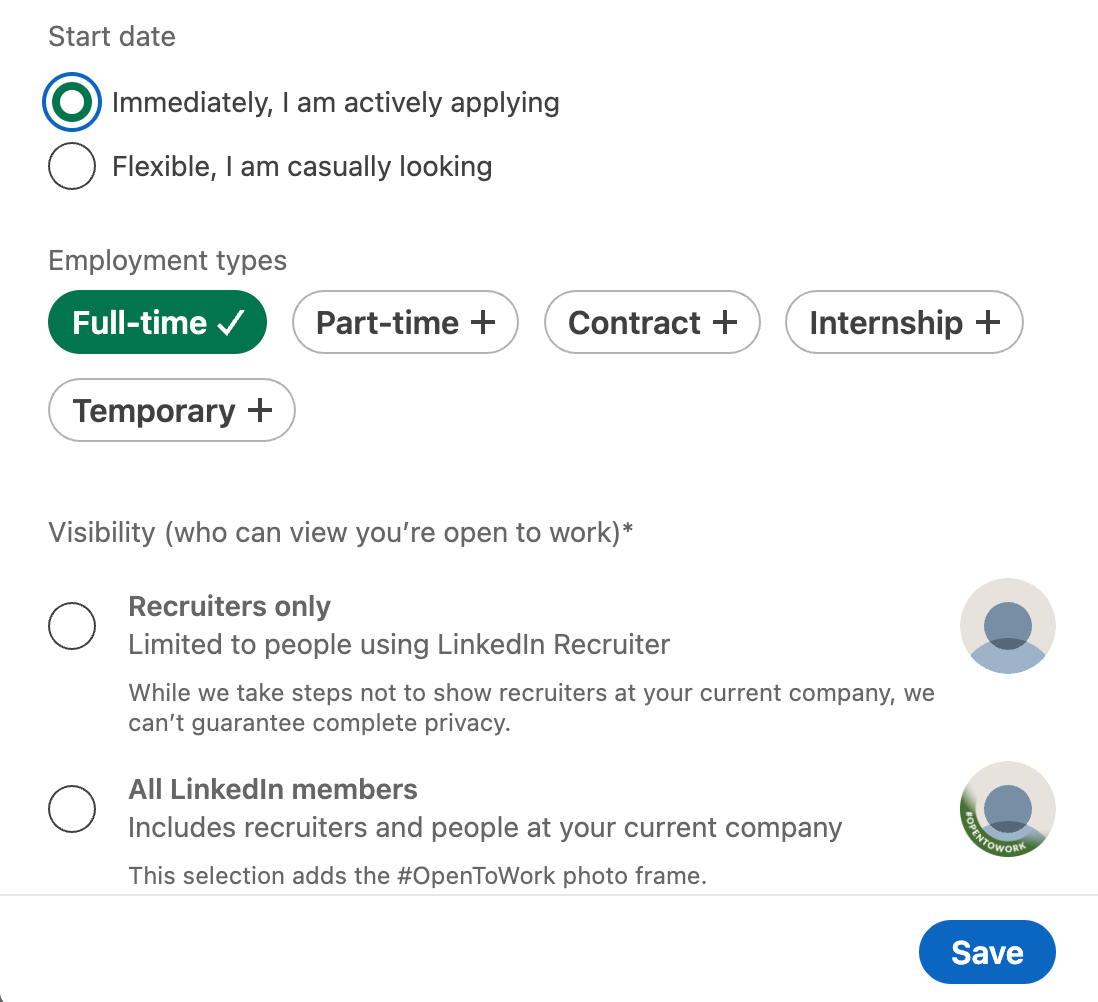
Task: Select Flexible, I am casually looking
Action: click(x=72, y=166)
